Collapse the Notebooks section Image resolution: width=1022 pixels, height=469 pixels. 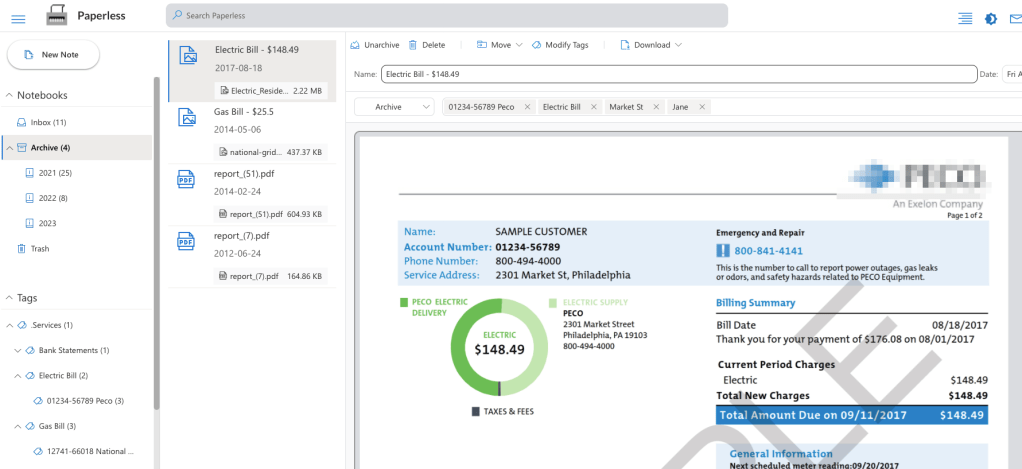click(9, 95)
